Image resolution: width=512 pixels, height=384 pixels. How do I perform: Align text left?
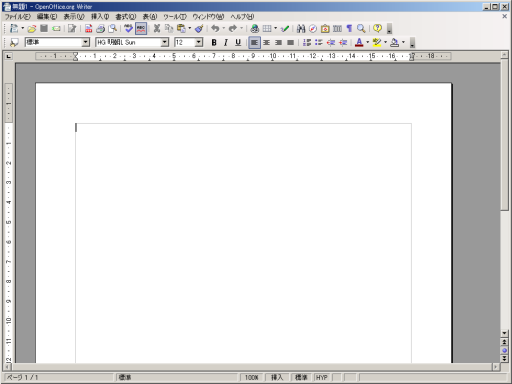click(x=254, y=42)
